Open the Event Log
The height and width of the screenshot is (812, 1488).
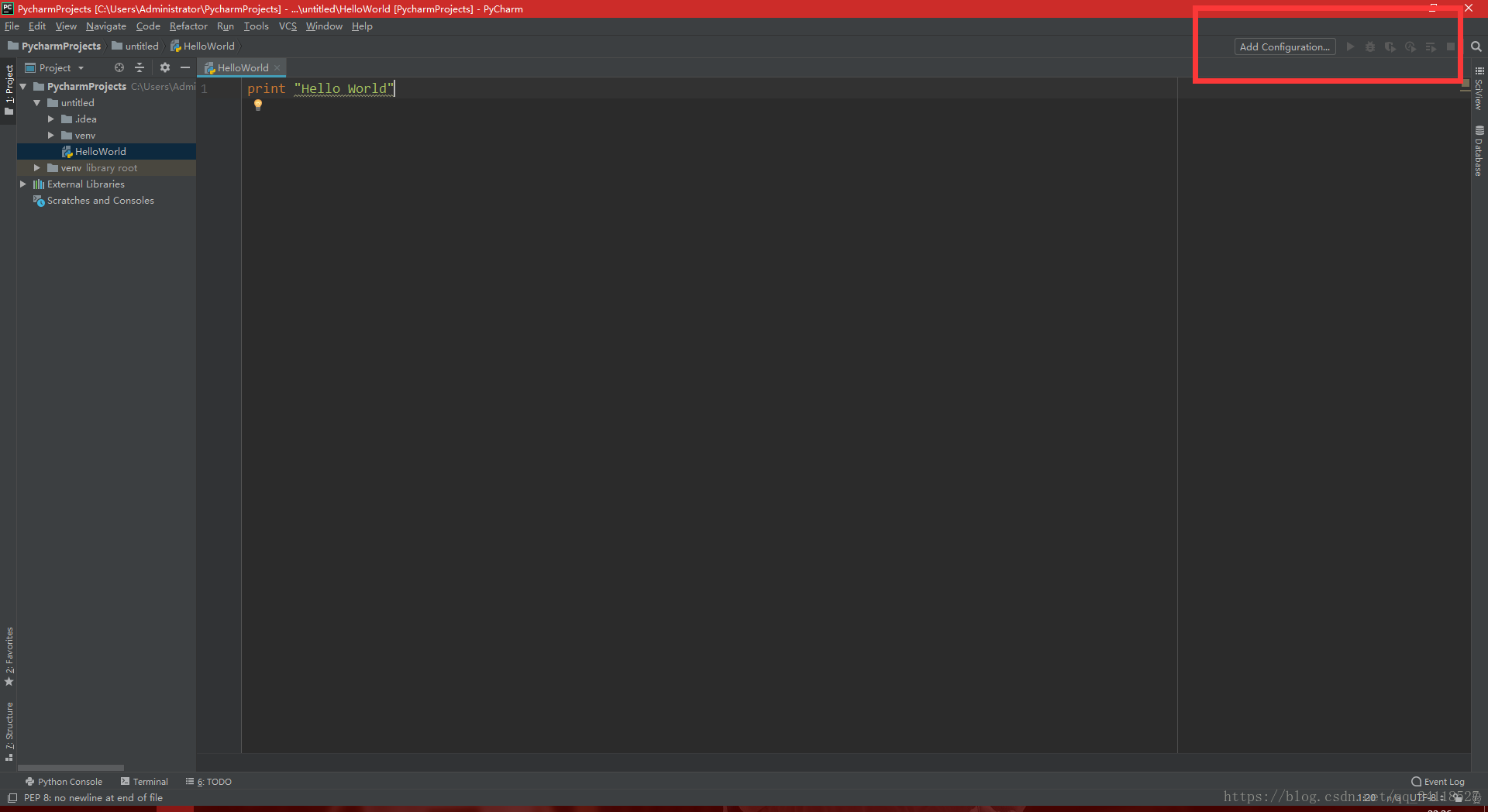pos(1438,782)
